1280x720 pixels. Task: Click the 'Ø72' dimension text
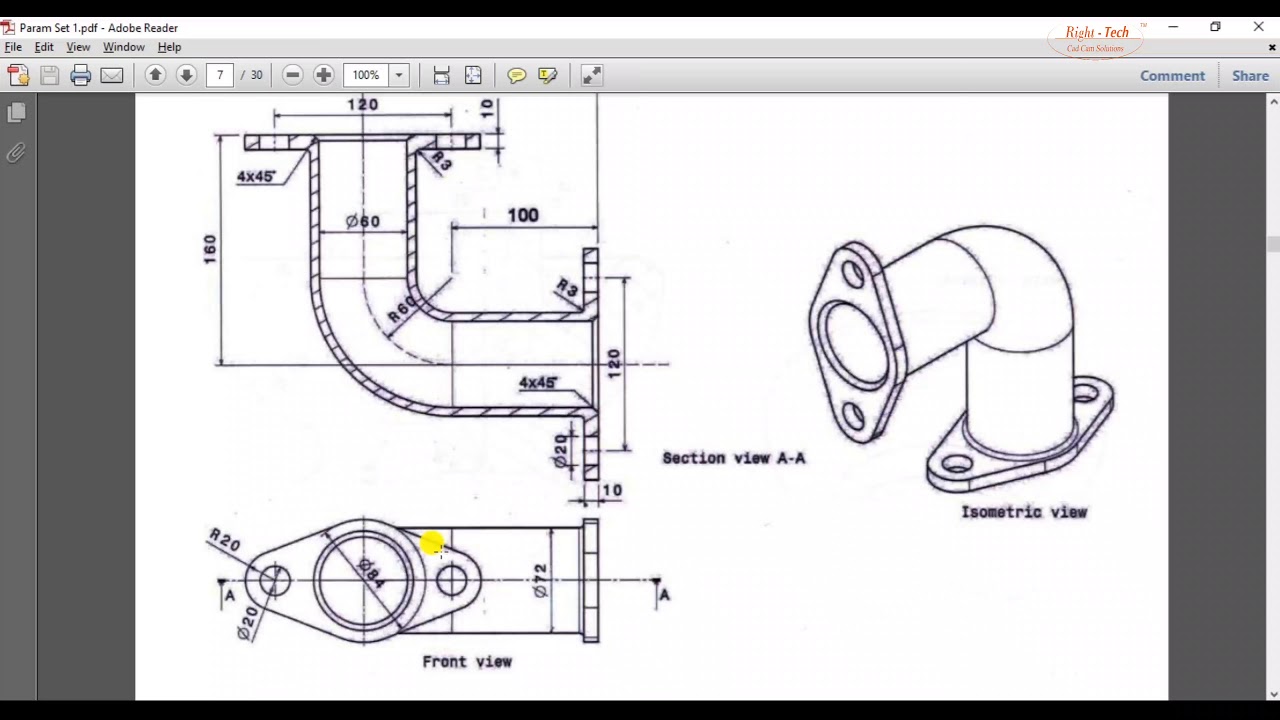coord(540,580)
